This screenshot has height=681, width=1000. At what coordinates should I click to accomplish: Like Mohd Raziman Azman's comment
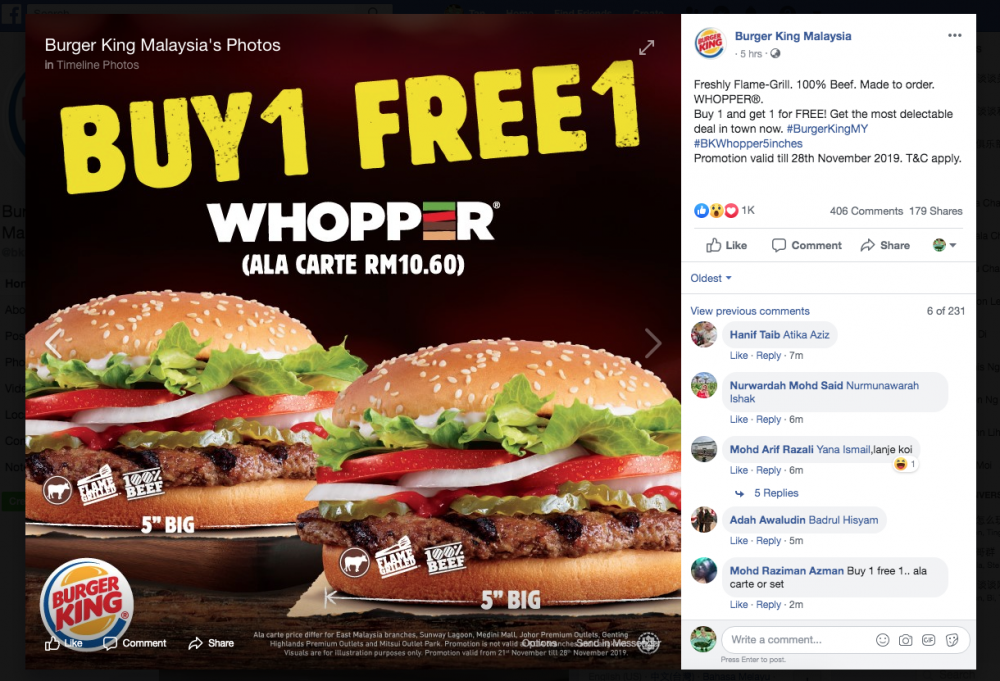pyautogui.click(x=739, y=604)
